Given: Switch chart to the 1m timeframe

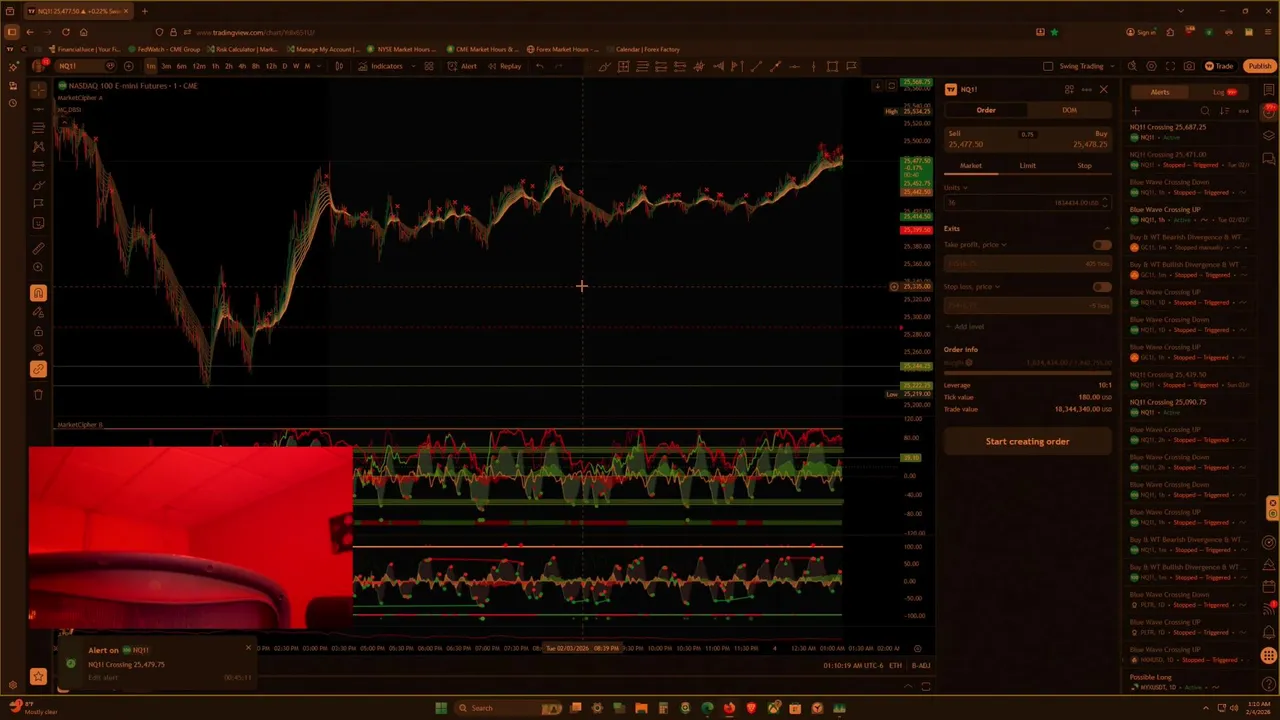Looking at the screenshot, I should pos(151,66).
